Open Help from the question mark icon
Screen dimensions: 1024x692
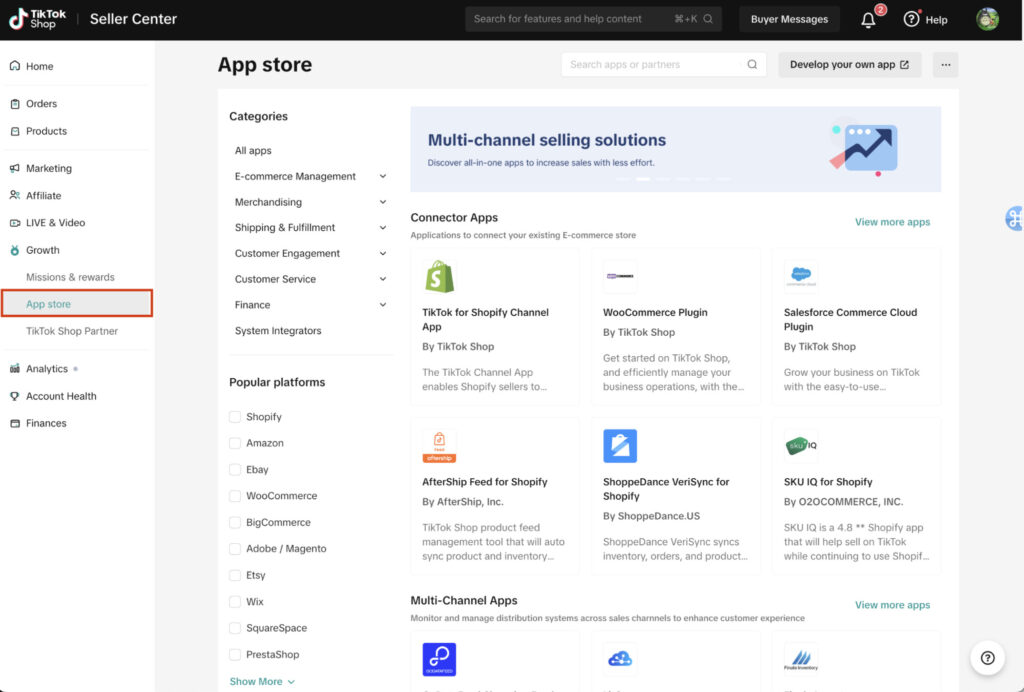[911, 19]
